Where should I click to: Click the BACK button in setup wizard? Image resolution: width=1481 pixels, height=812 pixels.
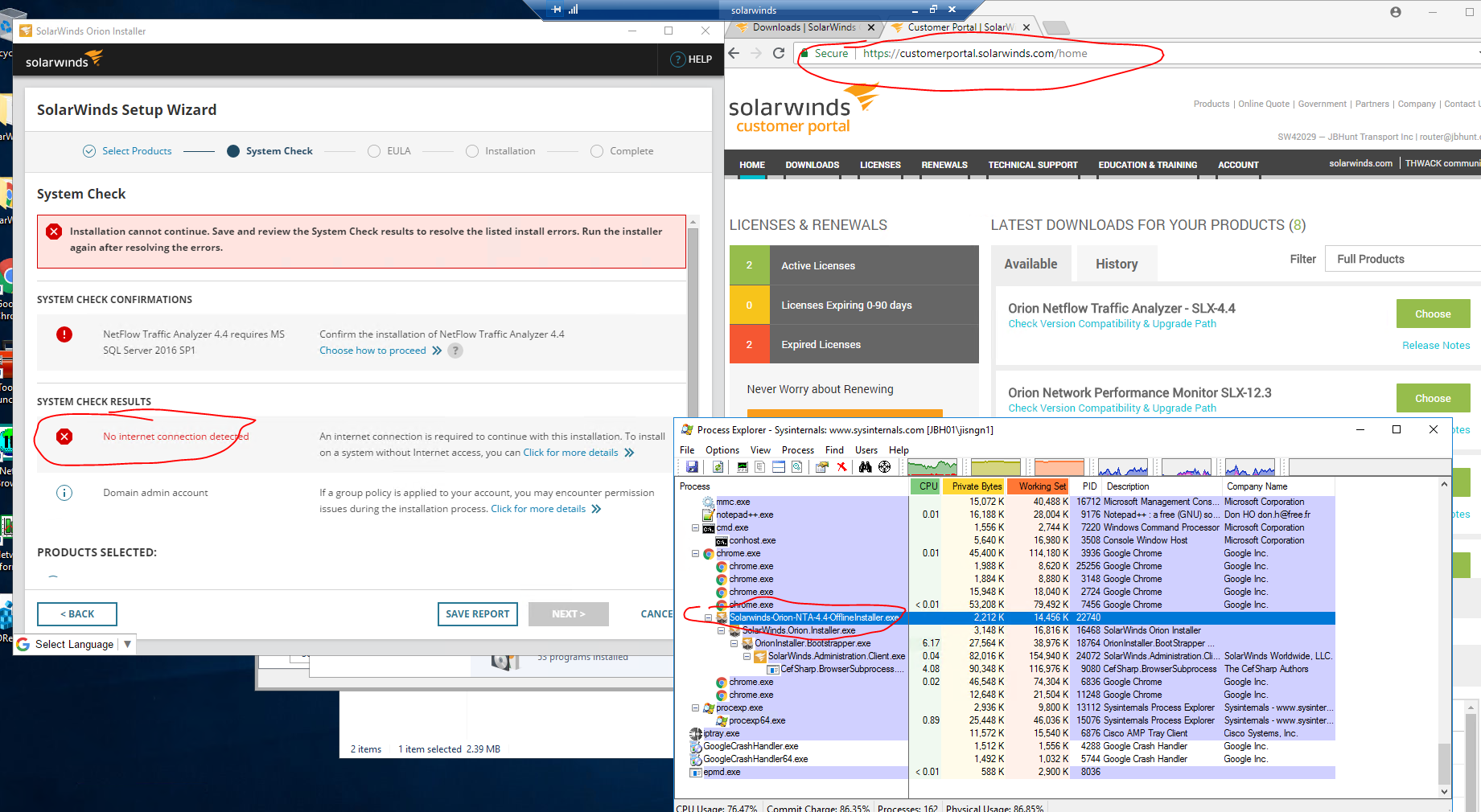pyautogui.click(x=77, y=614)
